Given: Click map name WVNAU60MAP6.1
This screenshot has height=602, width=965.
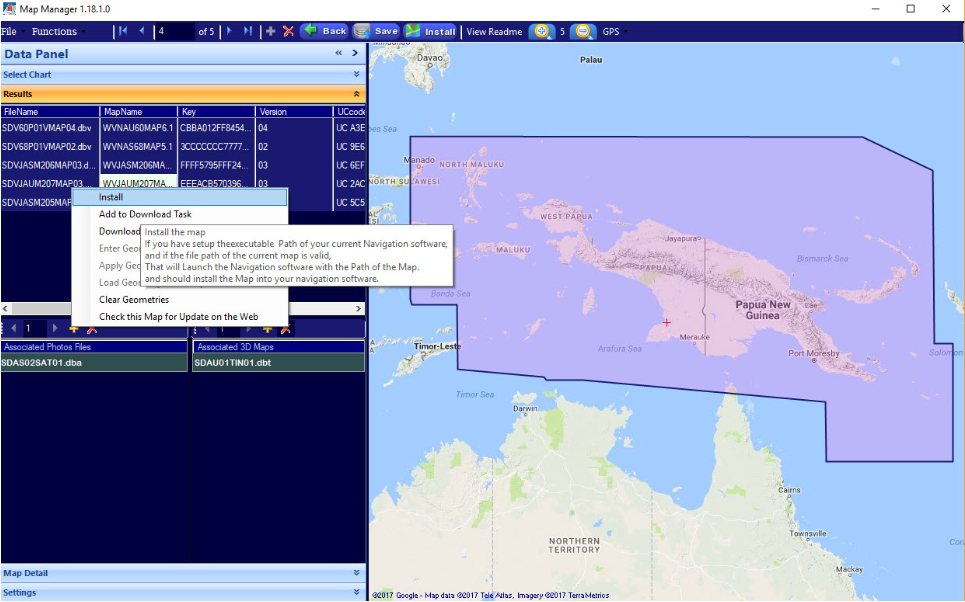Looking at the screenshot, I should coord(138,128).
